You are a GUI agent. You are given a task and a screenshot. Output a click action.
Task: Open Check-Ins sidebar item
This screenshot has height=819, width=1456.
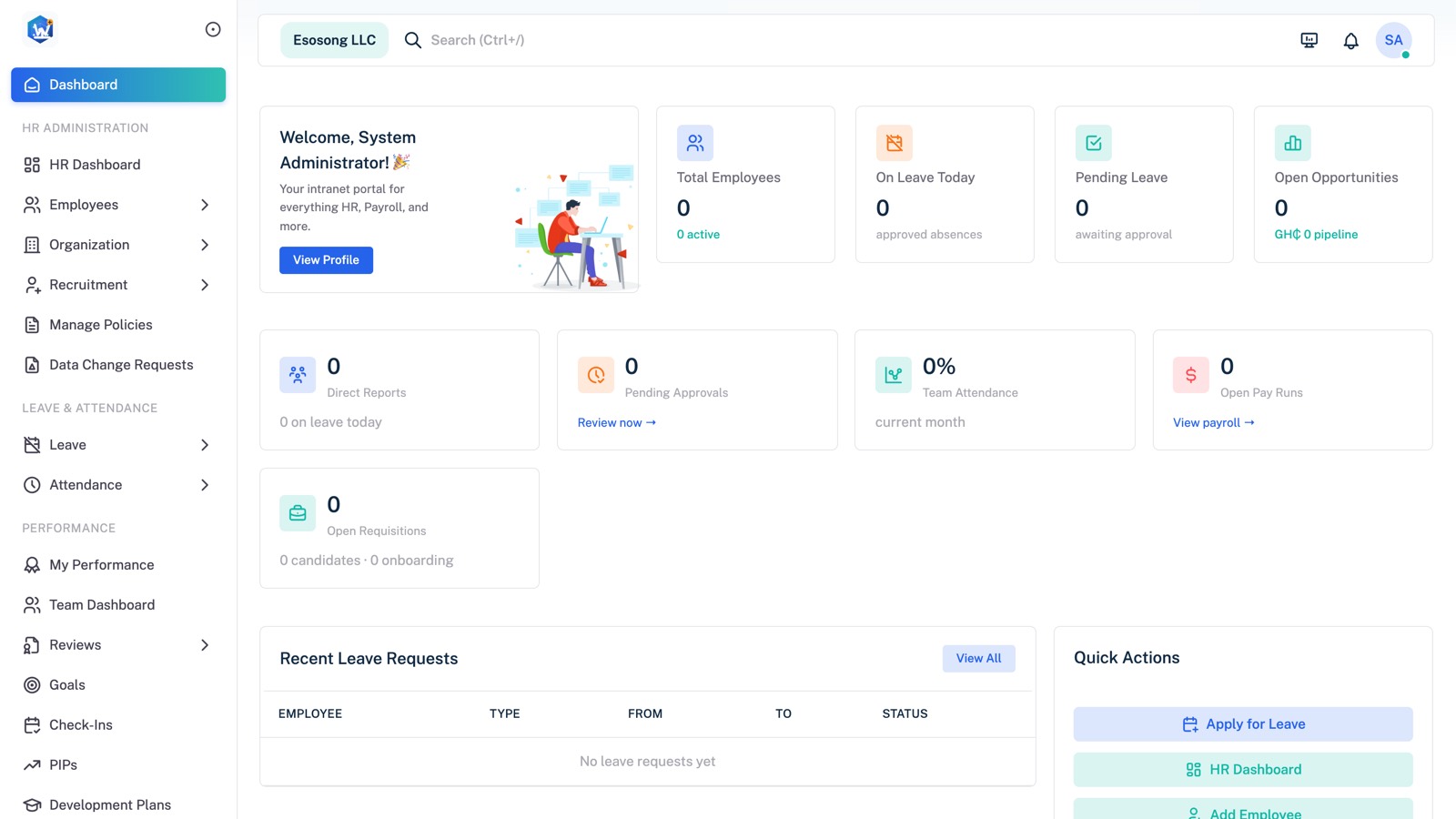click(118, 725)
